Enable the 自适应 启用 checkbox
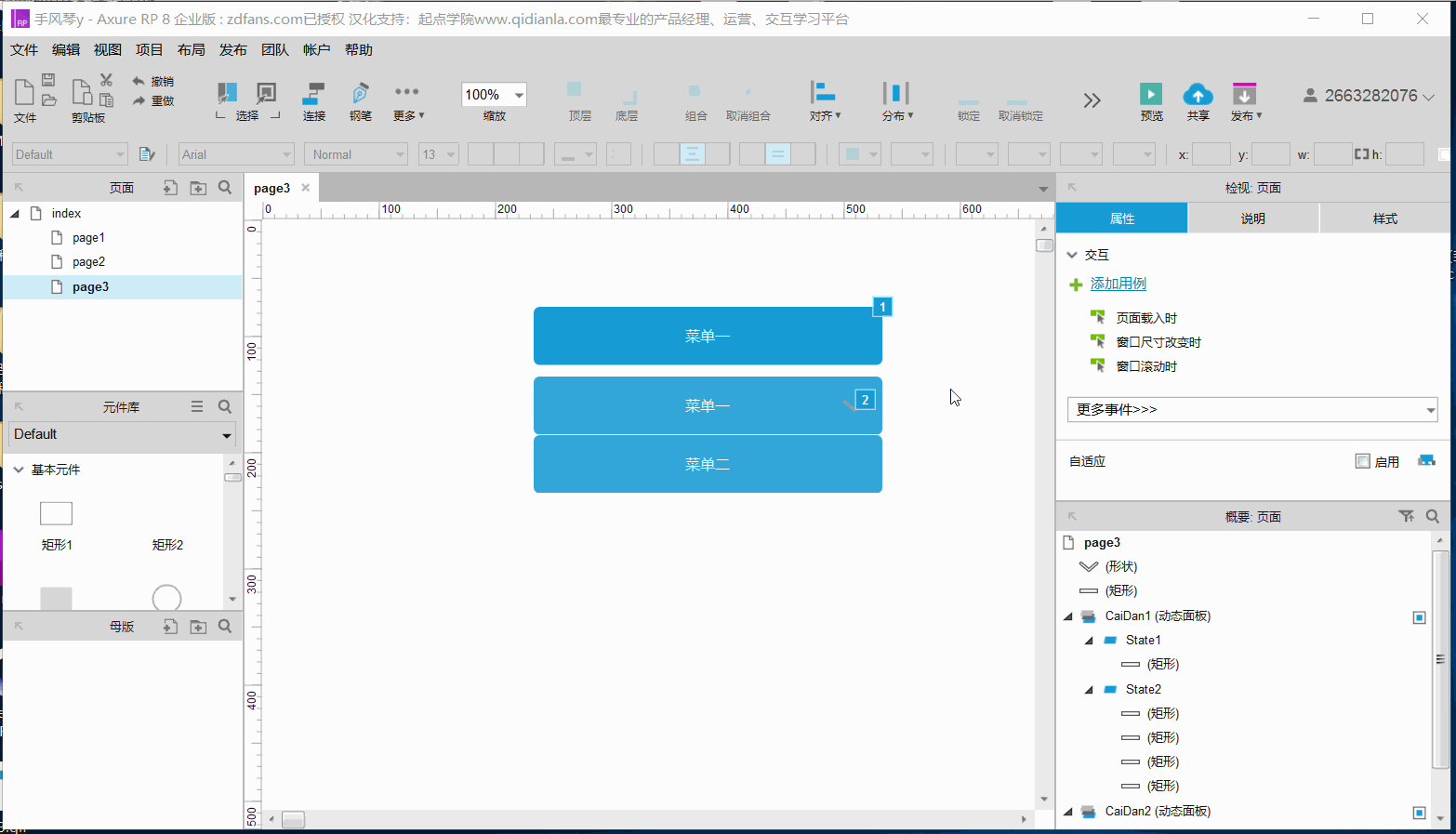This screenshot has height=834, width=1456. [1362, 461]
